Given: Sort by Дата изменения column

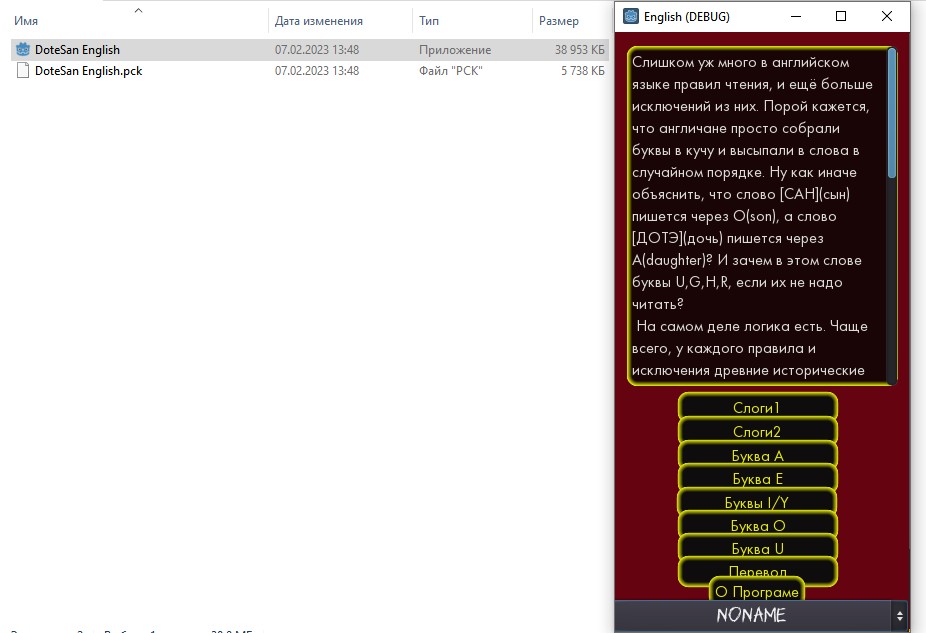Looking at the screenshot, I should pos(319,21).
